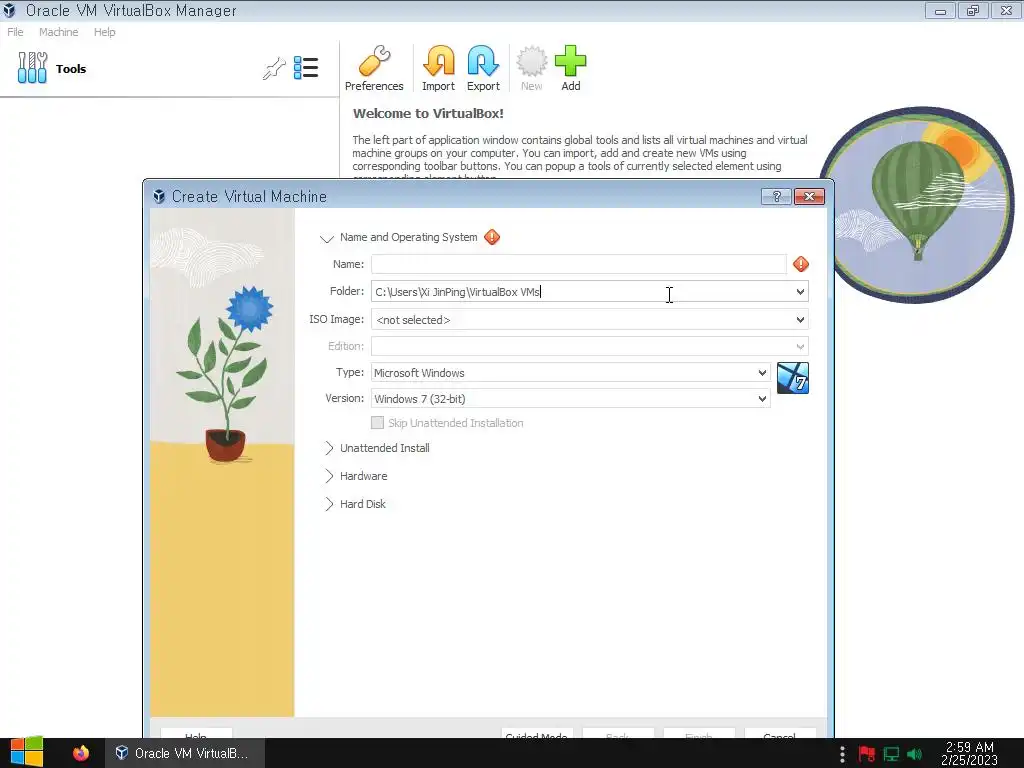Expand the Hard Disk section
The image size is (1024, 768).
click(x=328, y=504)
